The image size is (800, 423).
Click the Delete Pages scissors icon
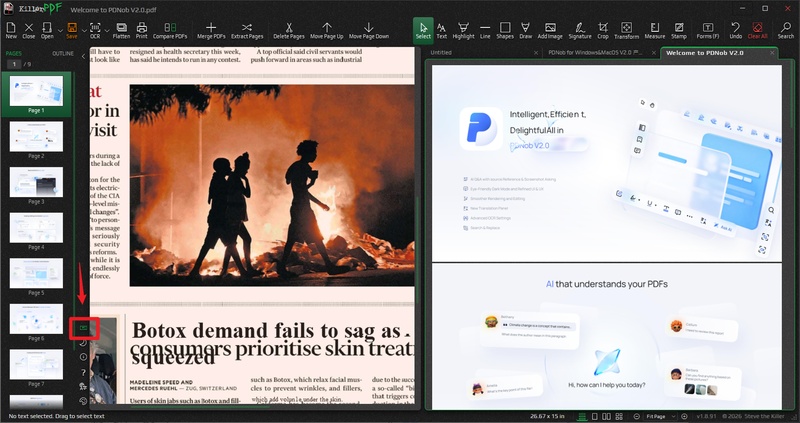289,30
